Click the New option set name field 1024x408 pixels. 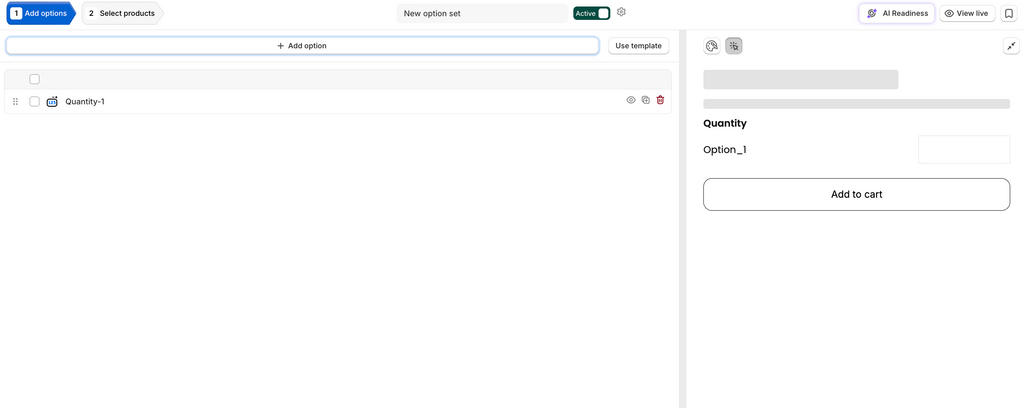(x=482, y=13)
